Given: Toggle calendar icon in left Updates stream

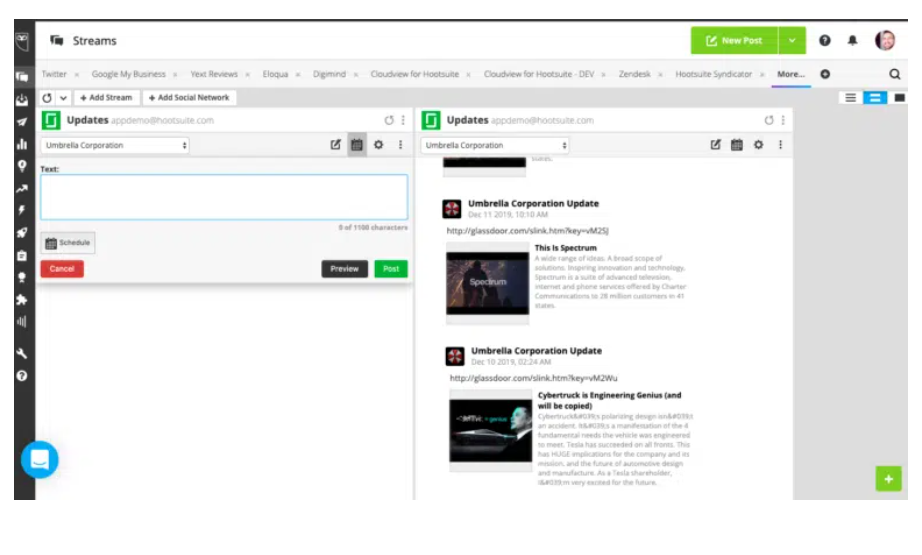Looking at the screenshot, I should (357, 145).
